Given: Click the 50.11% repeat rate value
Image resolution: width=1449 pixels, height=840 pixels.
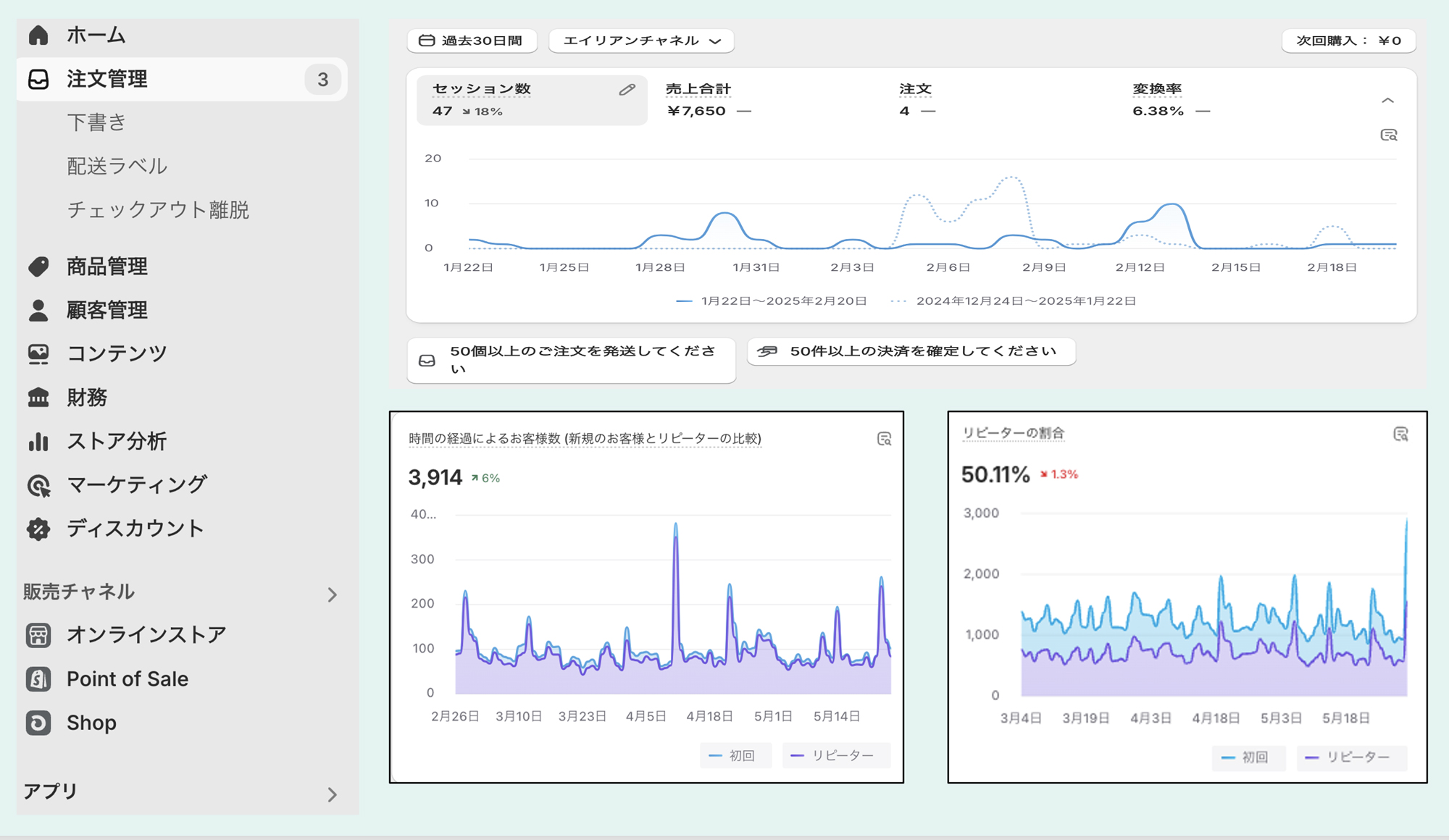Looking at the screenshot, I should pos(995,474).
